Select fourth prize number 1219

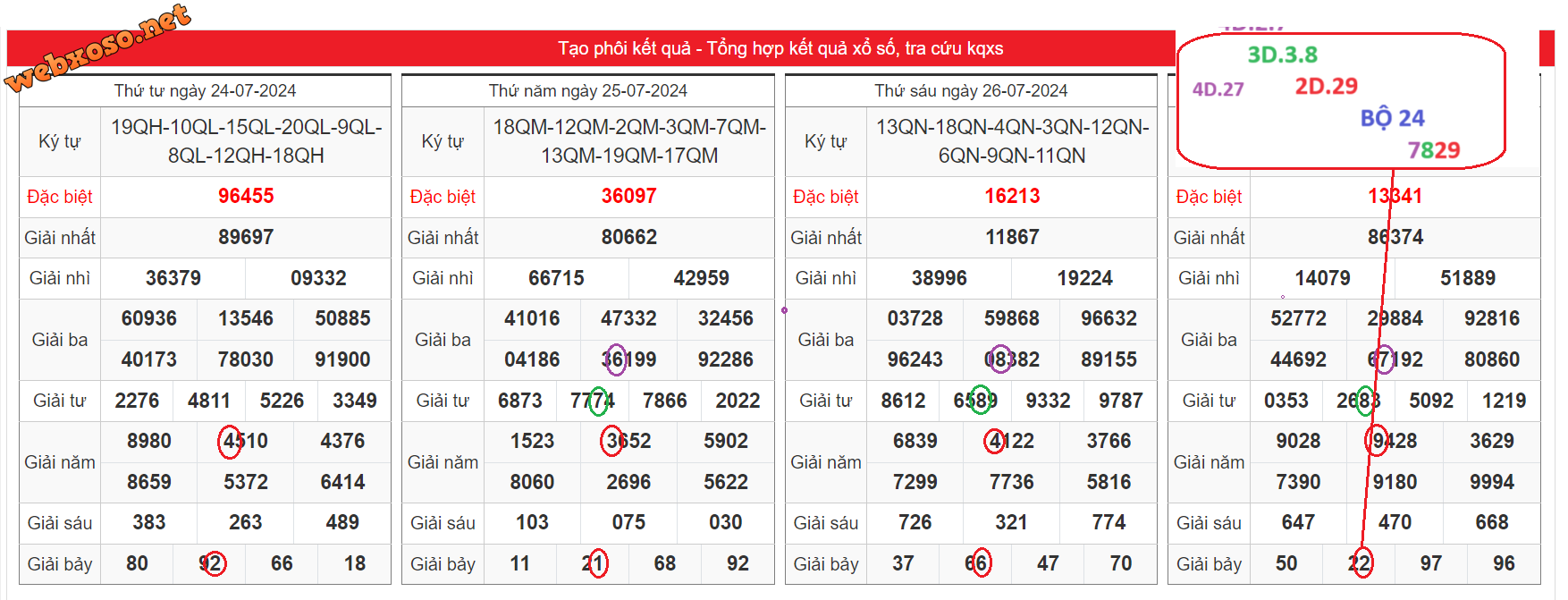coord(1504,401)
